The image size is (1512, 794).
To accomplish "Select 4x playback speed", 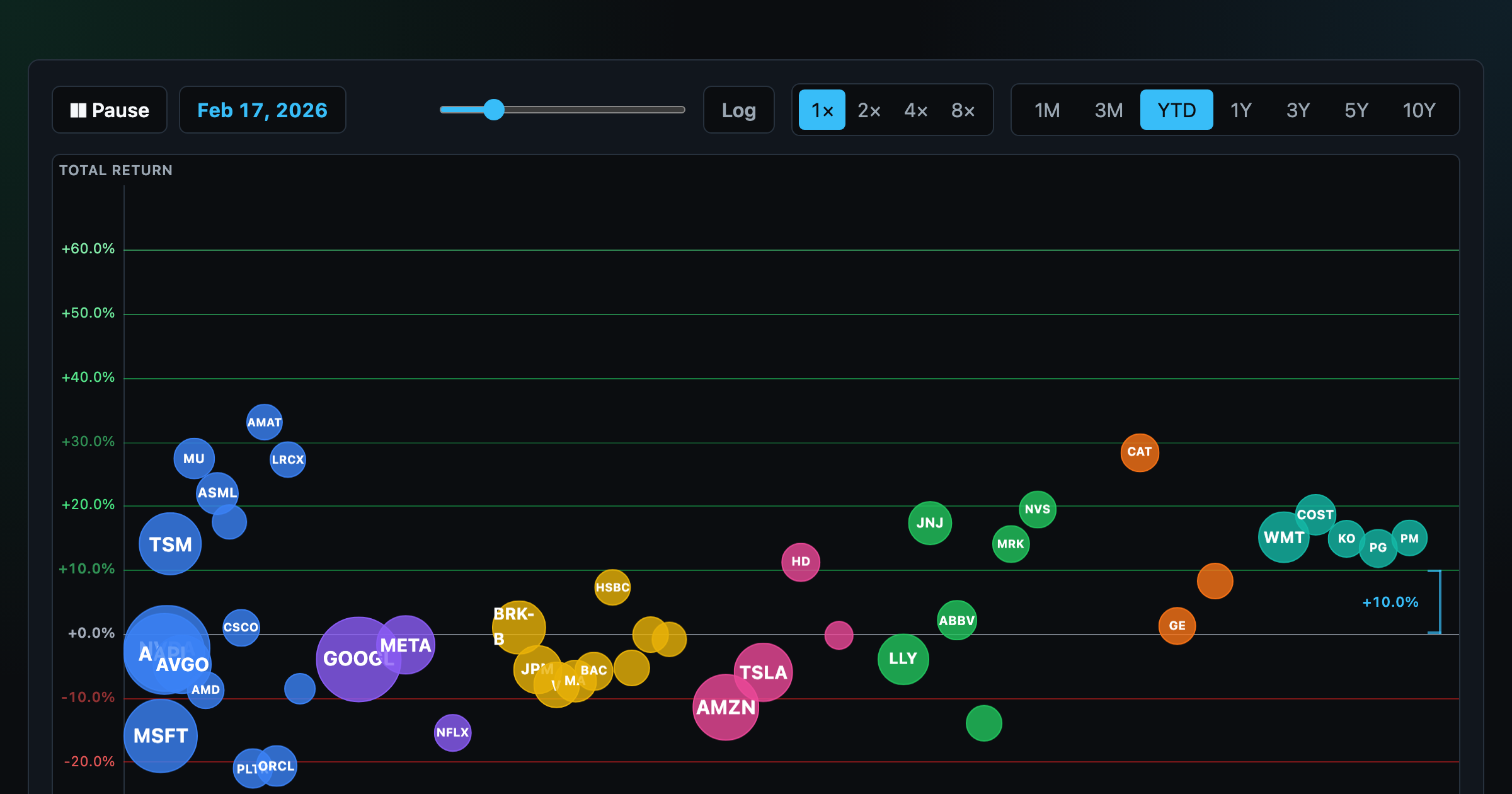I will coord(915,110).
